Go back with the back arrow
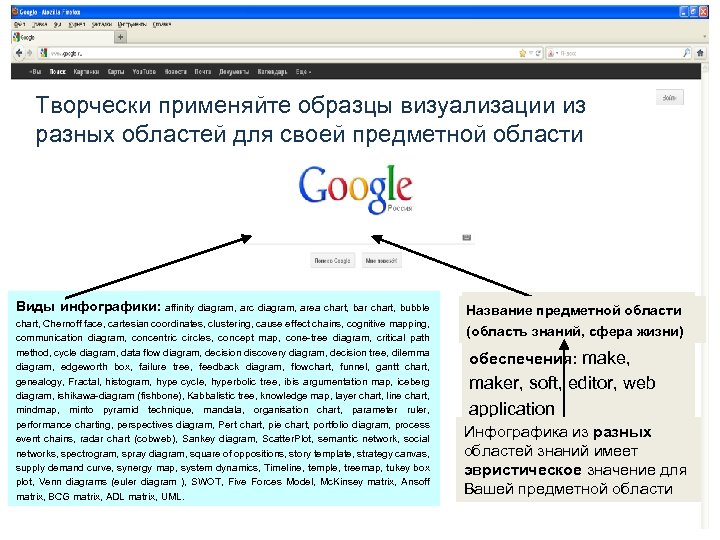Image resolution: width=720 pixels, height=540 pixels. [19, 53]
